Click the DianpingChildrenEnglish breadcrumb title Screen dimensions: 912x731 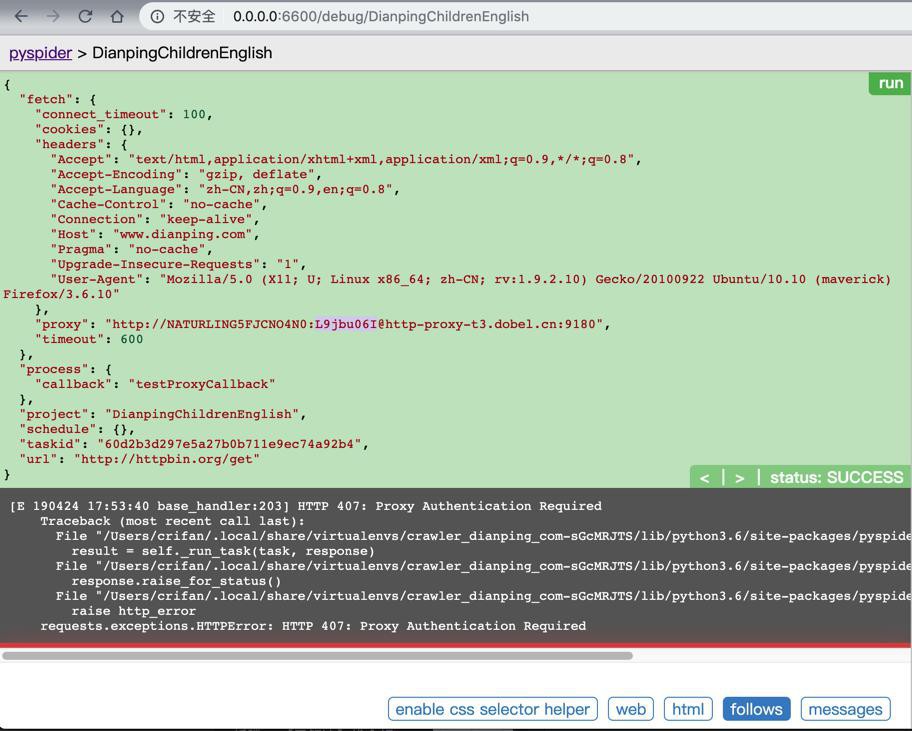(182, 53)
